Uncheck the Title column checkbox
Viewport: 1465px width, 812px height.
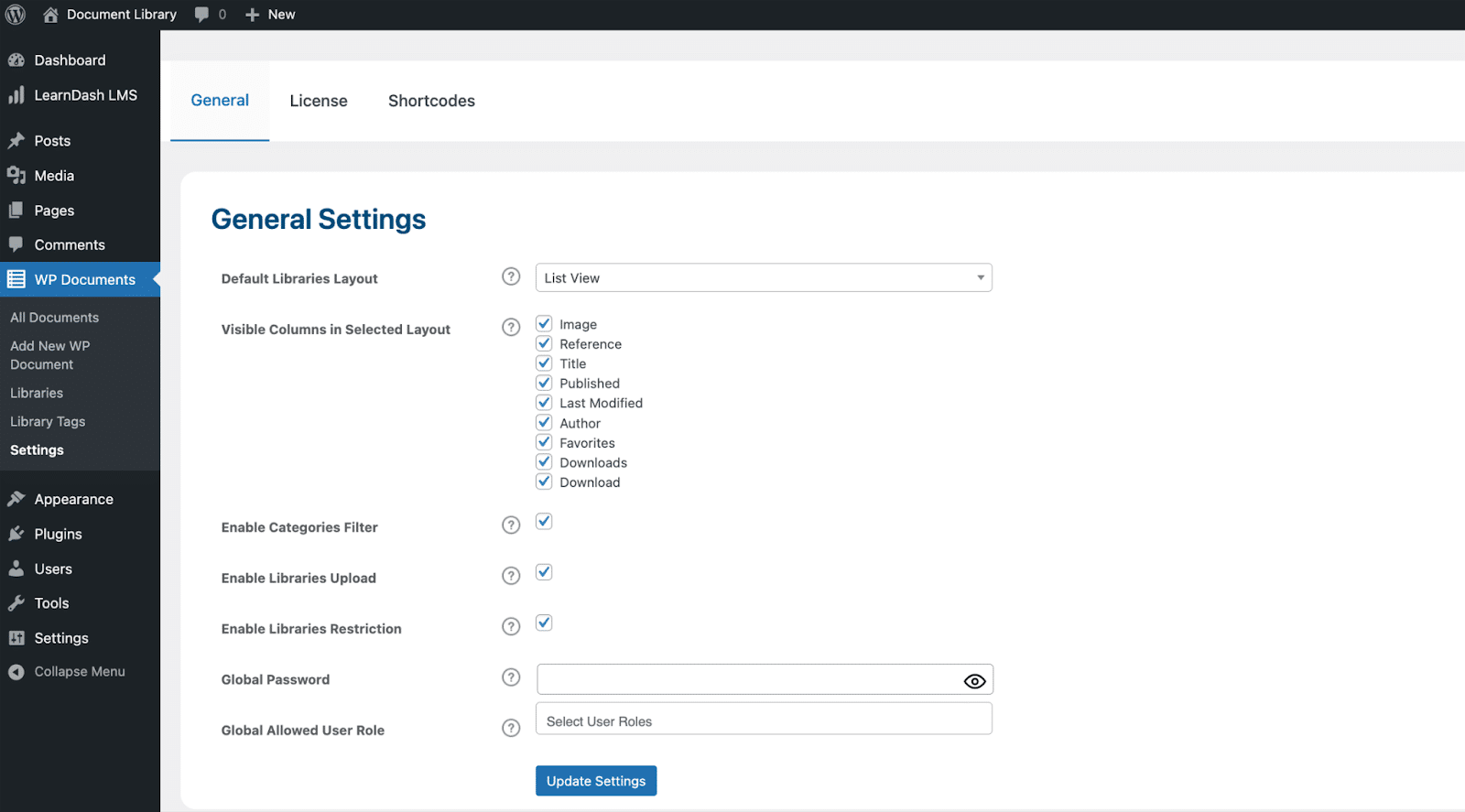point(544,363)
